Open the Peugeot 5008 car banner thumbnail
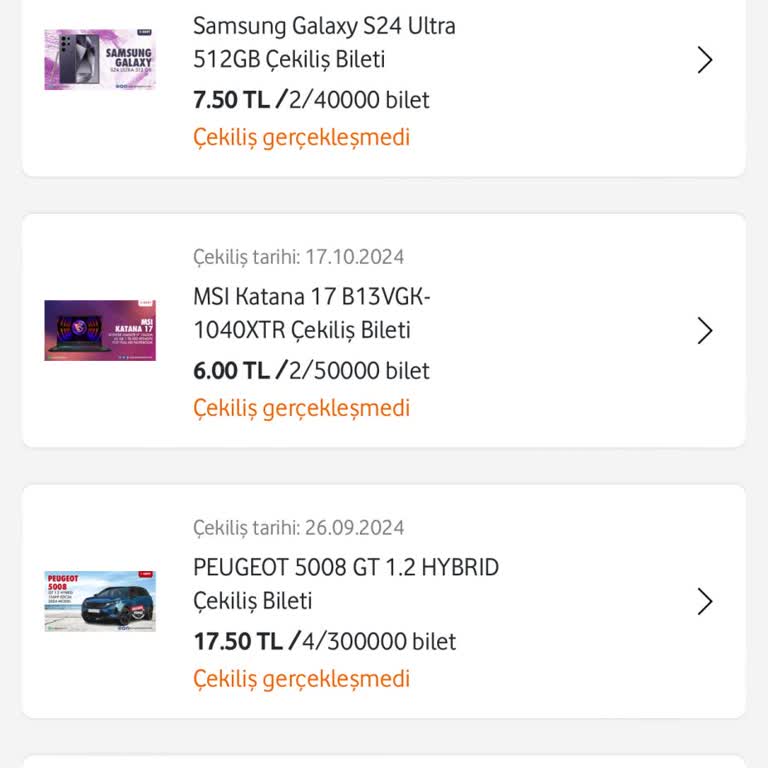The image size is (768, 768). pyautogui.click(x=100, y=601)
